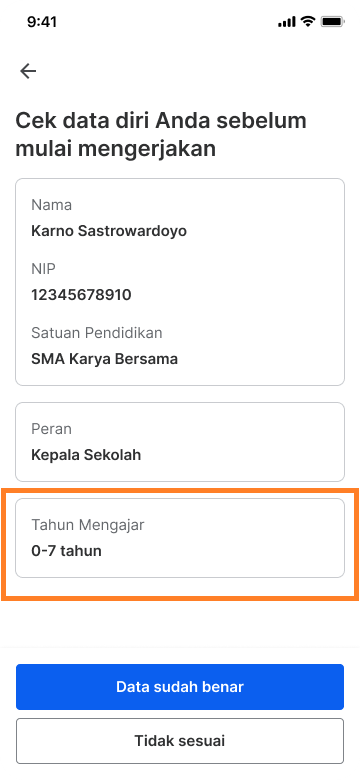
Task: Tap the Nama field label
Action: coord(52,205)
